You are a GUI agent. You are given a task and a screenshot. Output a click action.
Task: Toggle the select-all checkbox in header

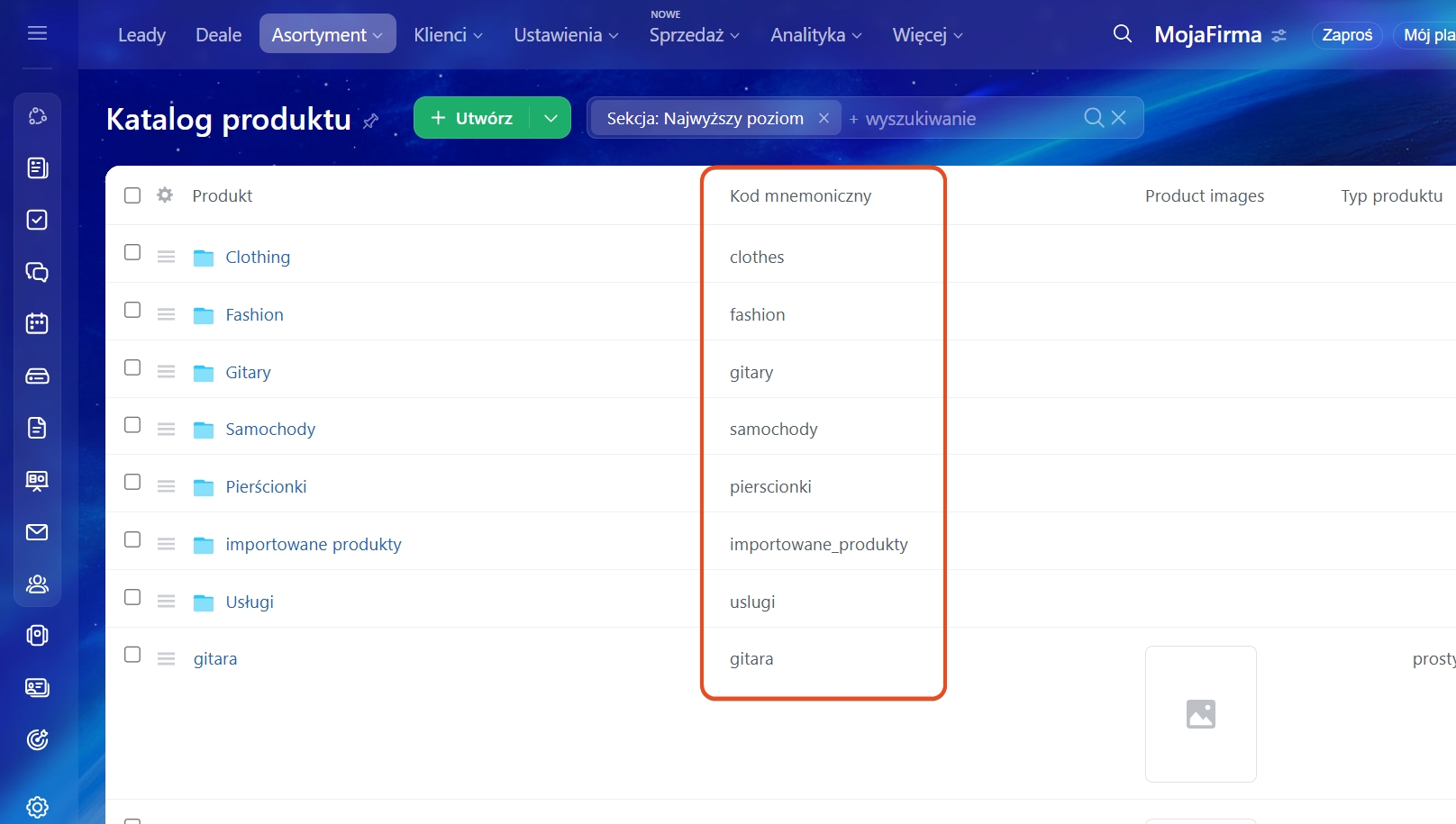pyautogui.click(x=132, y=195)
